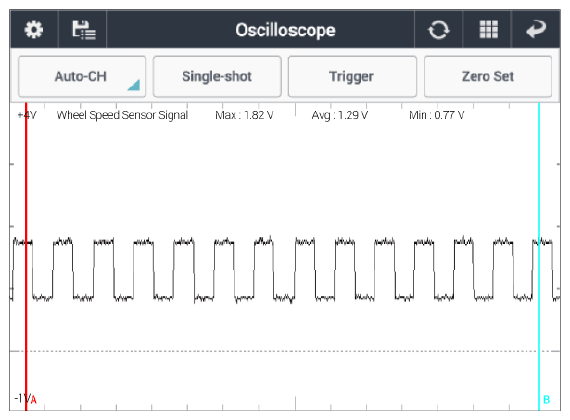
Task: Click the cyan B cursor label
Action: pos(546,400)
